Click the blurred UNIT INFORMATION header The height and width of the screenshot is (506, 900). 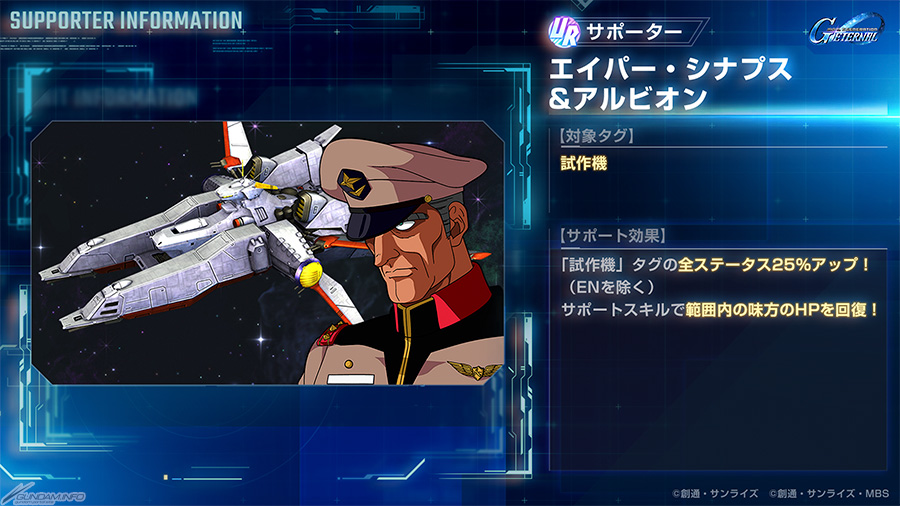tap(115, 96)
